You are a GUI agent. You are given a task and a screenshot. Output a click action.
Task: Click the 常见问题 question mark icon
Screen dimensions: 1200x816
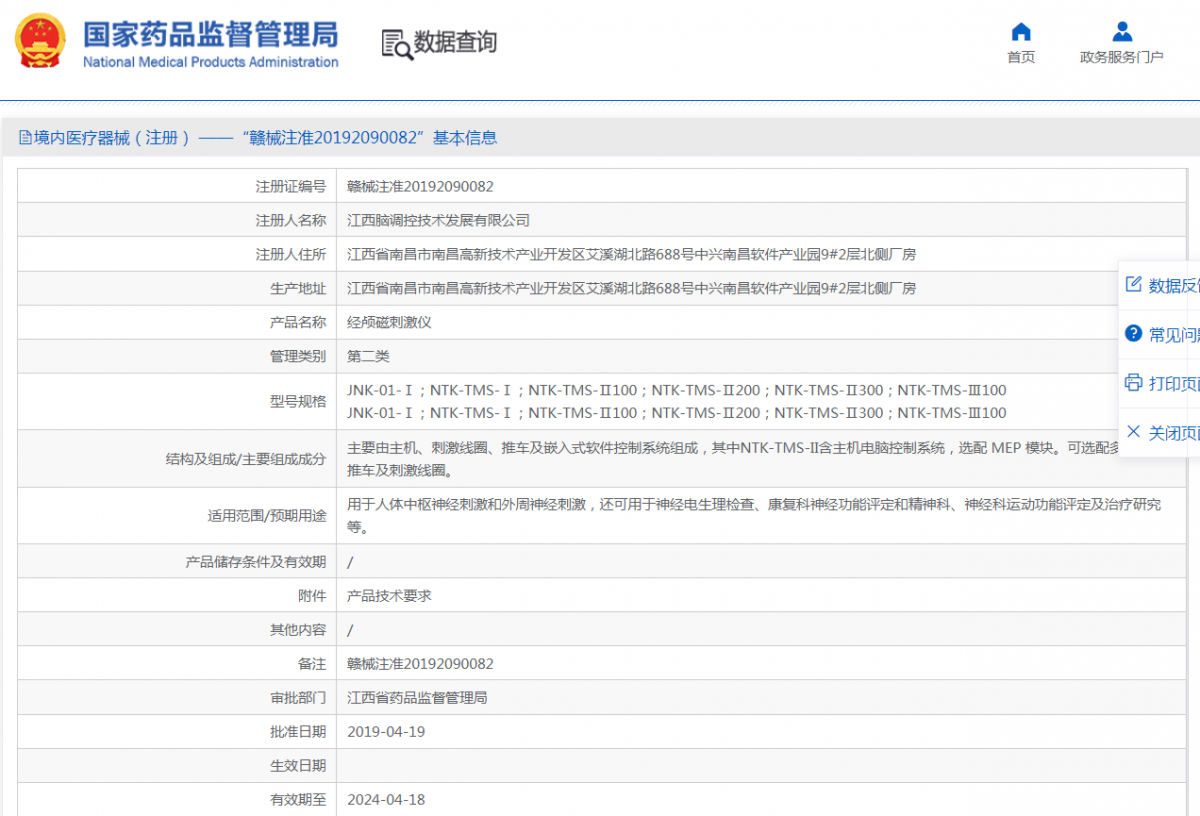(x=1133, y=333)
